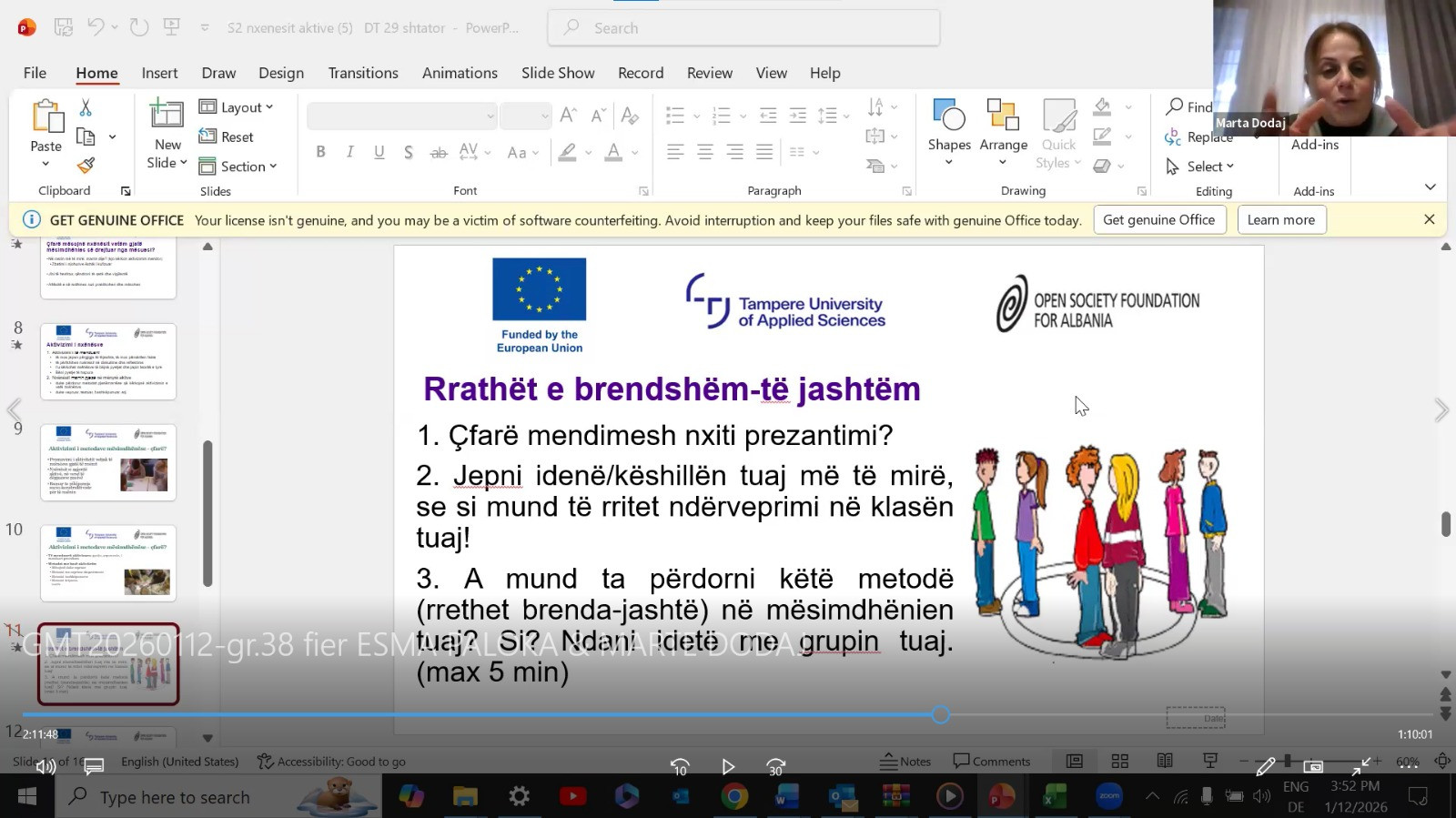The width and height of the screenshot is (1456, 818).
Task: Apply the text highlight color
Action: (x=567, y=152)
